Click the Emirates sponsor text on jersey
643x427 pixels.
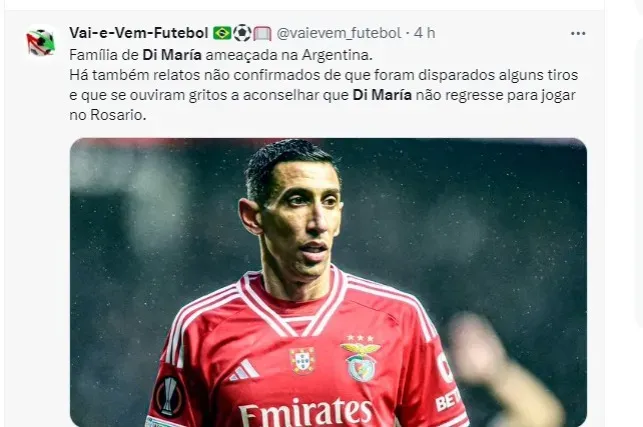(306, 411)
